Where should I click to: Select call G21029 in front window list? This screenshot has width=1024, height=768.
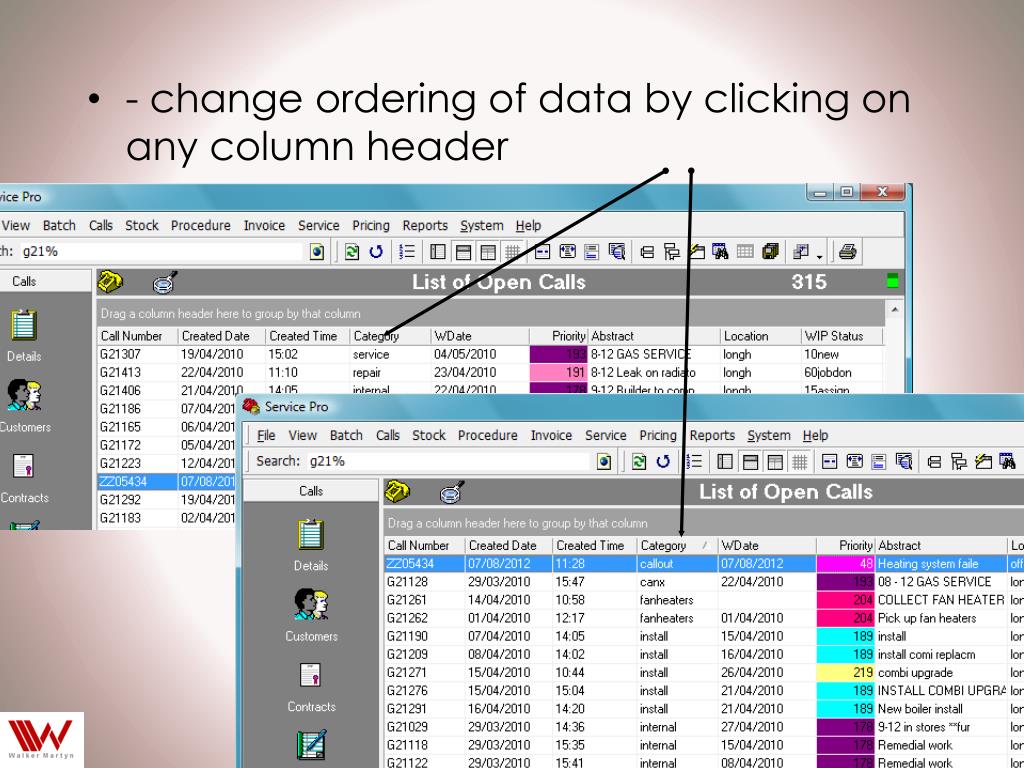pyautogui.click(x=704, y=727)
